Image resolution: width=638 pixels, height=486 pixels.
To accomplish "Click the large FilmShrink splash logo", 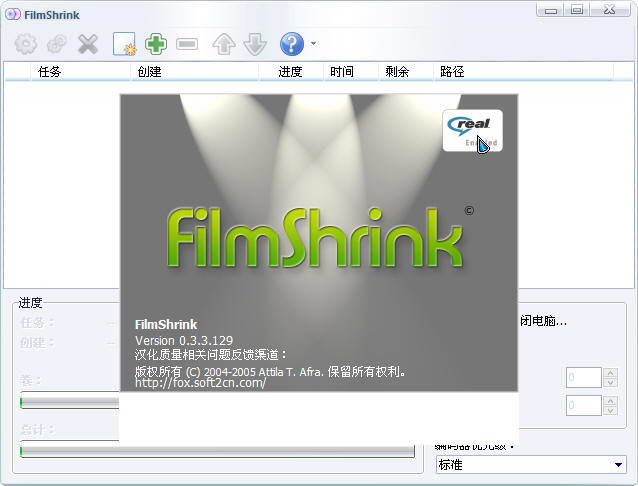I will [x=314, y=237].
